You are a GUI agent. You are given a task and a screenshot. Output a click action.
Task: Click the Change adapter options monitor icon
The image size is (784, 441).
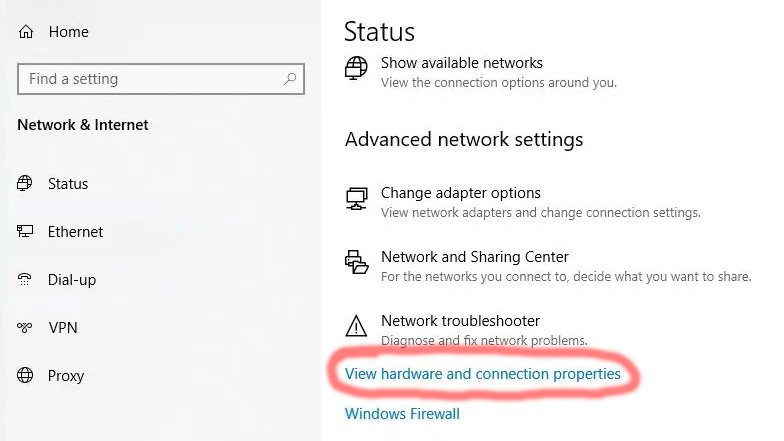coord(356,198)
